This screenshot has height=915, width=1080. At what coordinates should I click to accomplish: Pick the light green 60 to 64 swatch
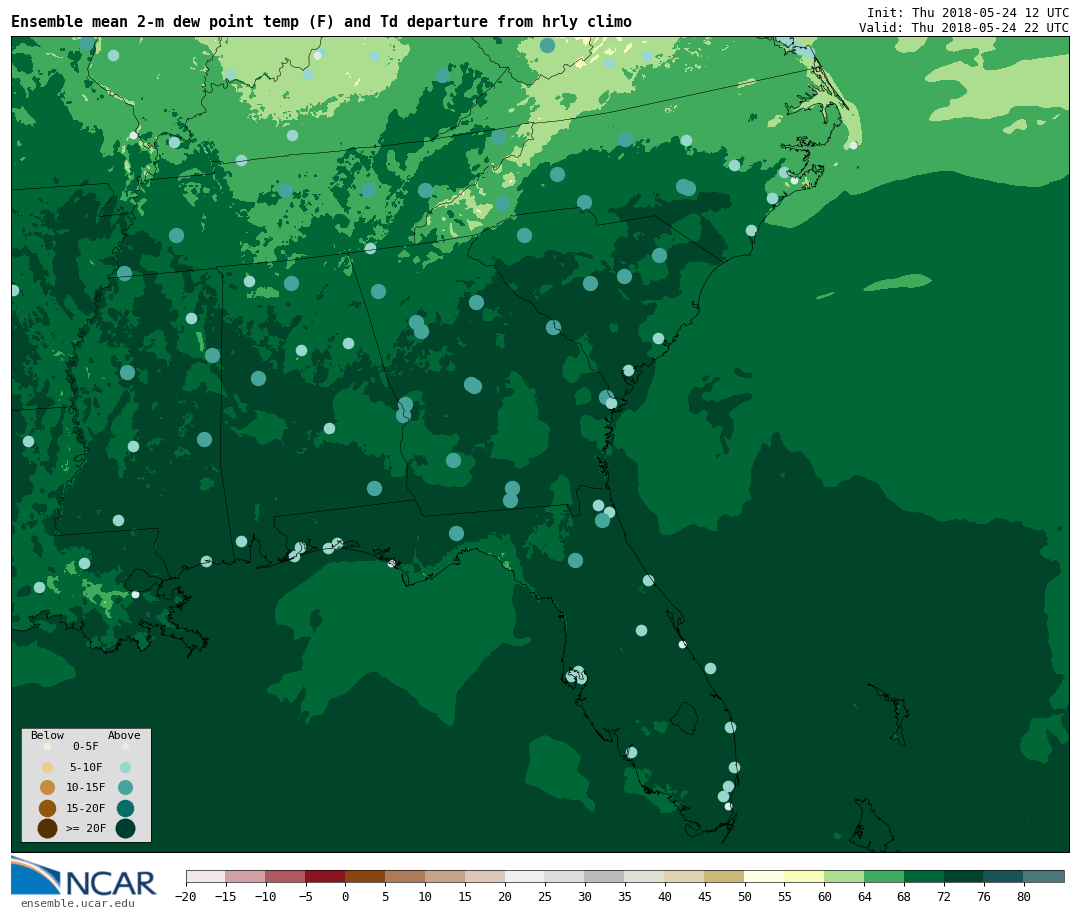point(844,876)
